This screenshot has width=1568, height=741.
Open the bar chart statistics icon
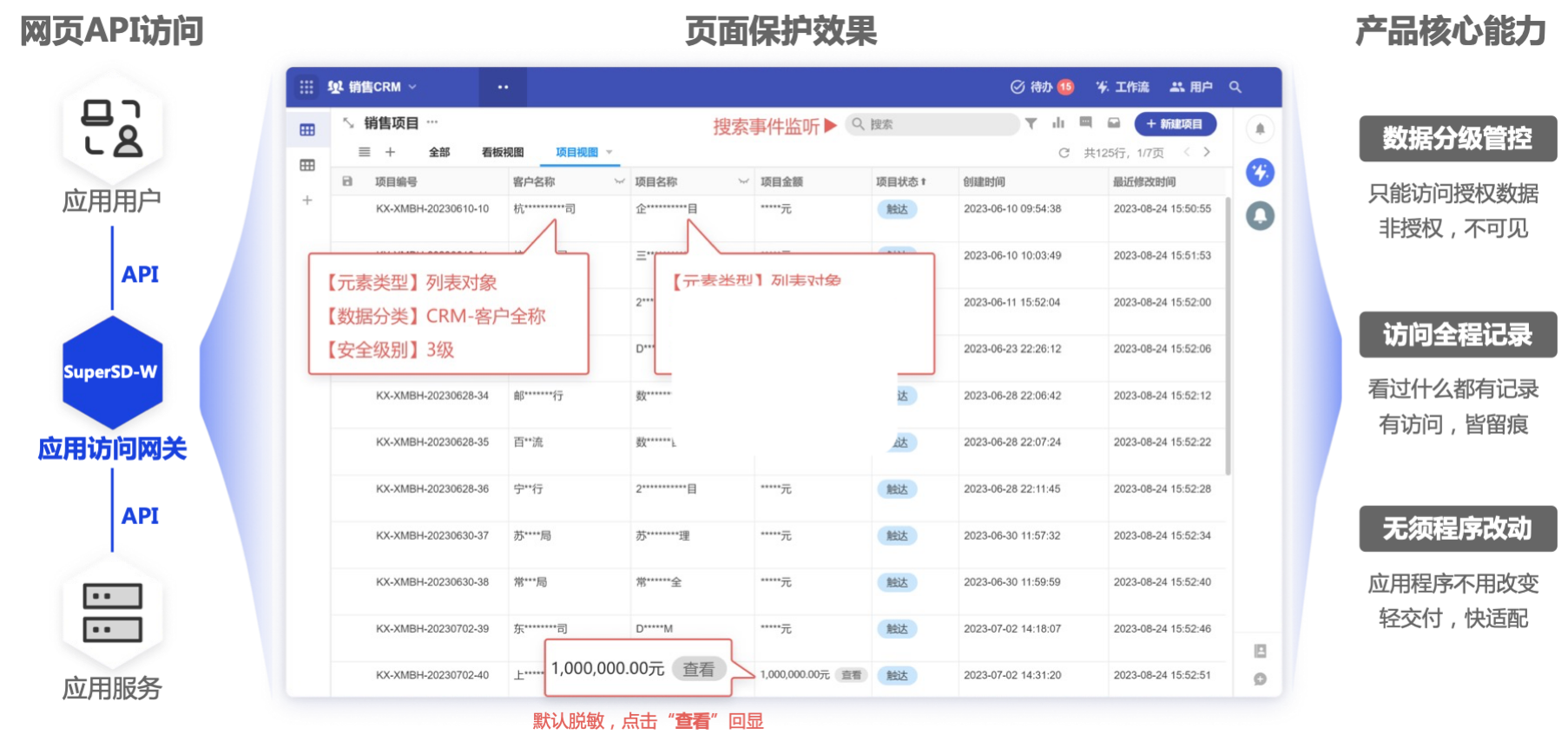(1058, 123)
